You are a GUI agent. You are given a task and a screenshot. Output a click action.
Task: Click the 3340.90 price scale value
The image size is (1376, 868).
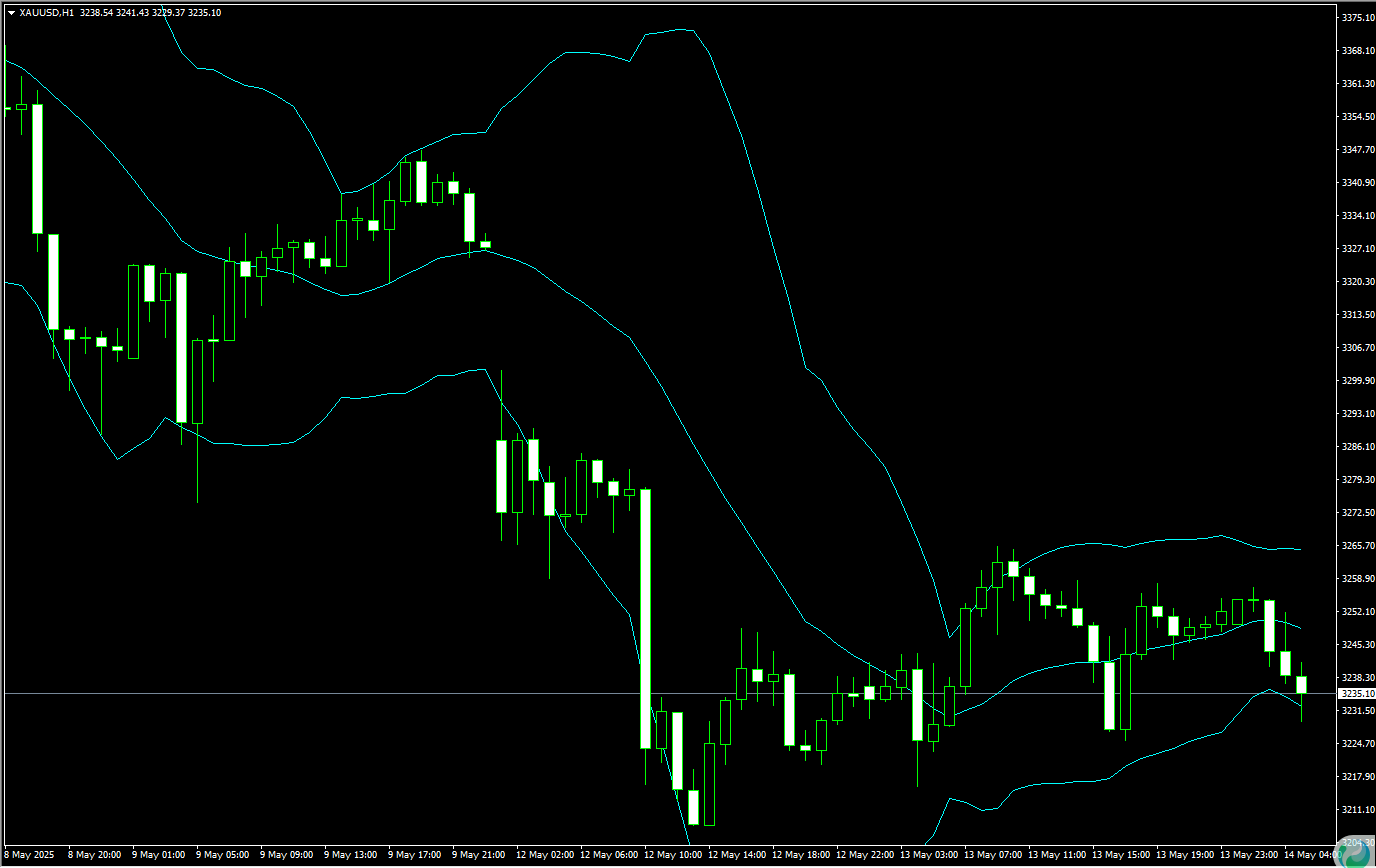tap(1355, 183)
